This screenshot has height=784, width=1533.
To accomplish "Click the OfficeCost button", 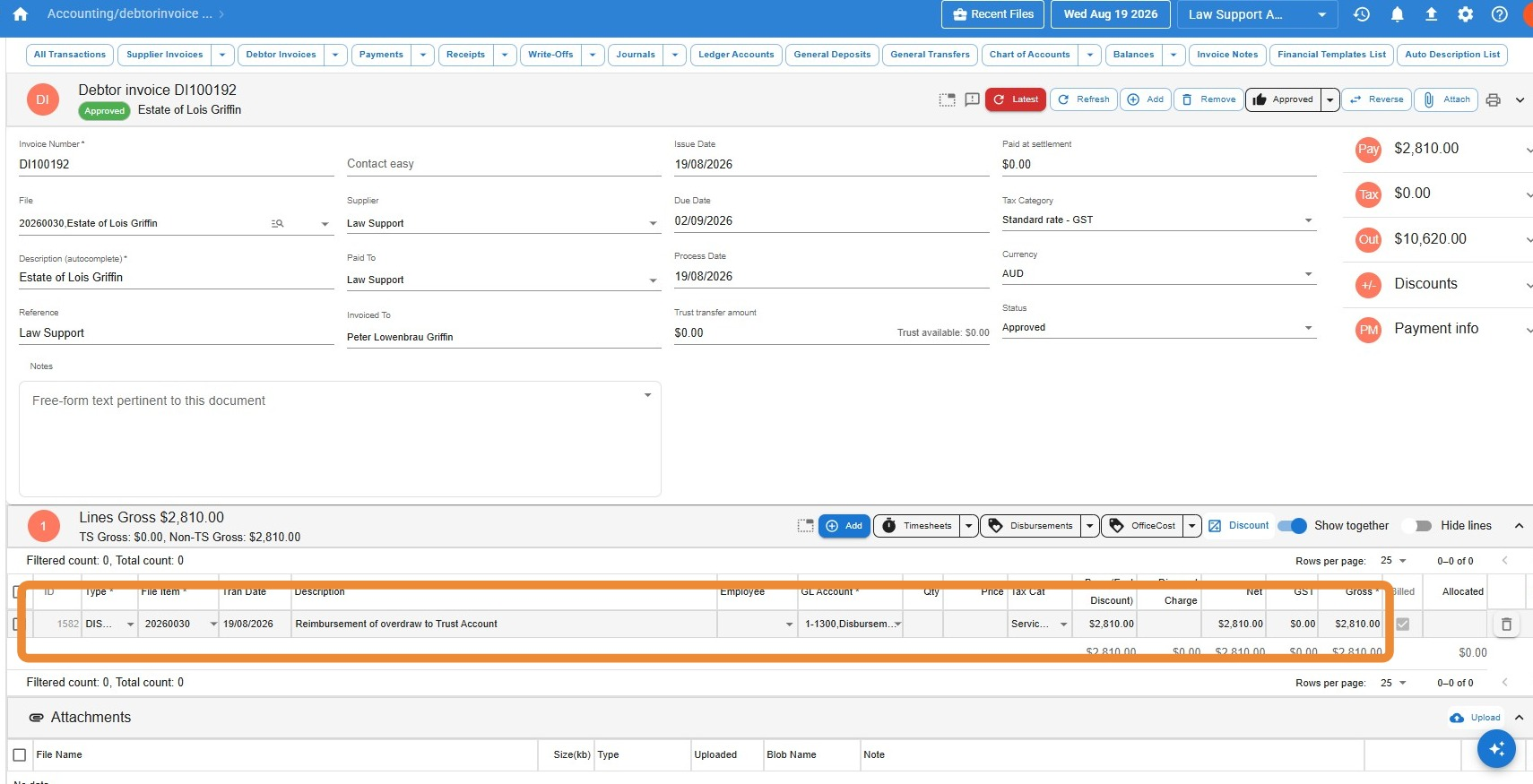I will (1142, 526).
